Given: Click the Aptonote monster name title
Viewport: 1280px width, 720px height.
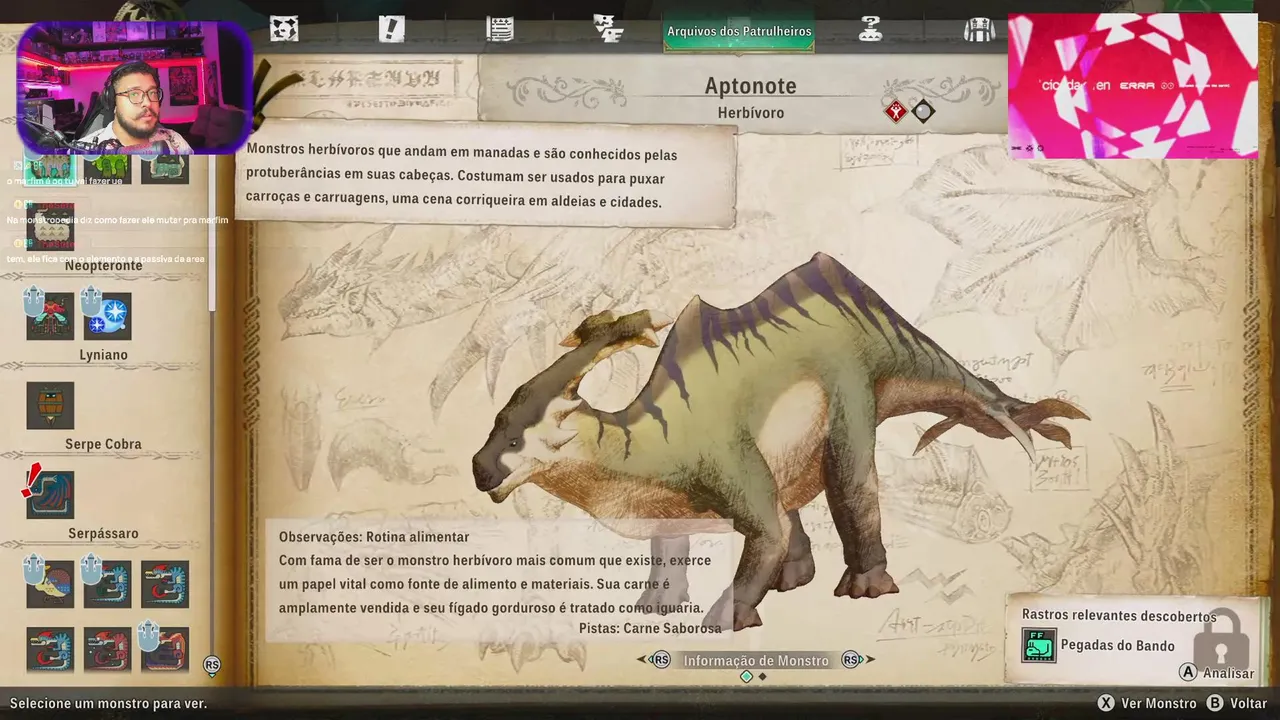Looking at the screenshot, I should click(750, 86).
